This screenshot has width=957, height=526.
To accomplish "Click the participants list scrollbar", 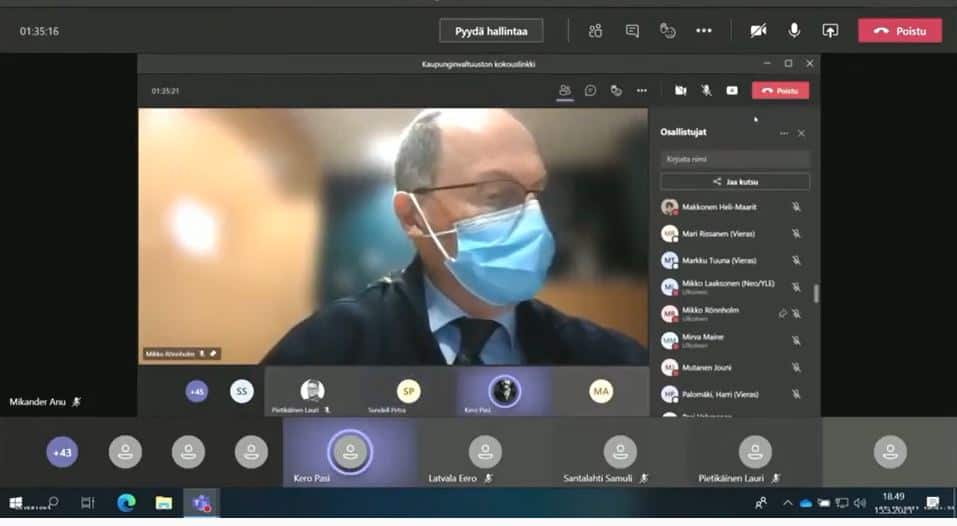I will [x=817, y=293].
